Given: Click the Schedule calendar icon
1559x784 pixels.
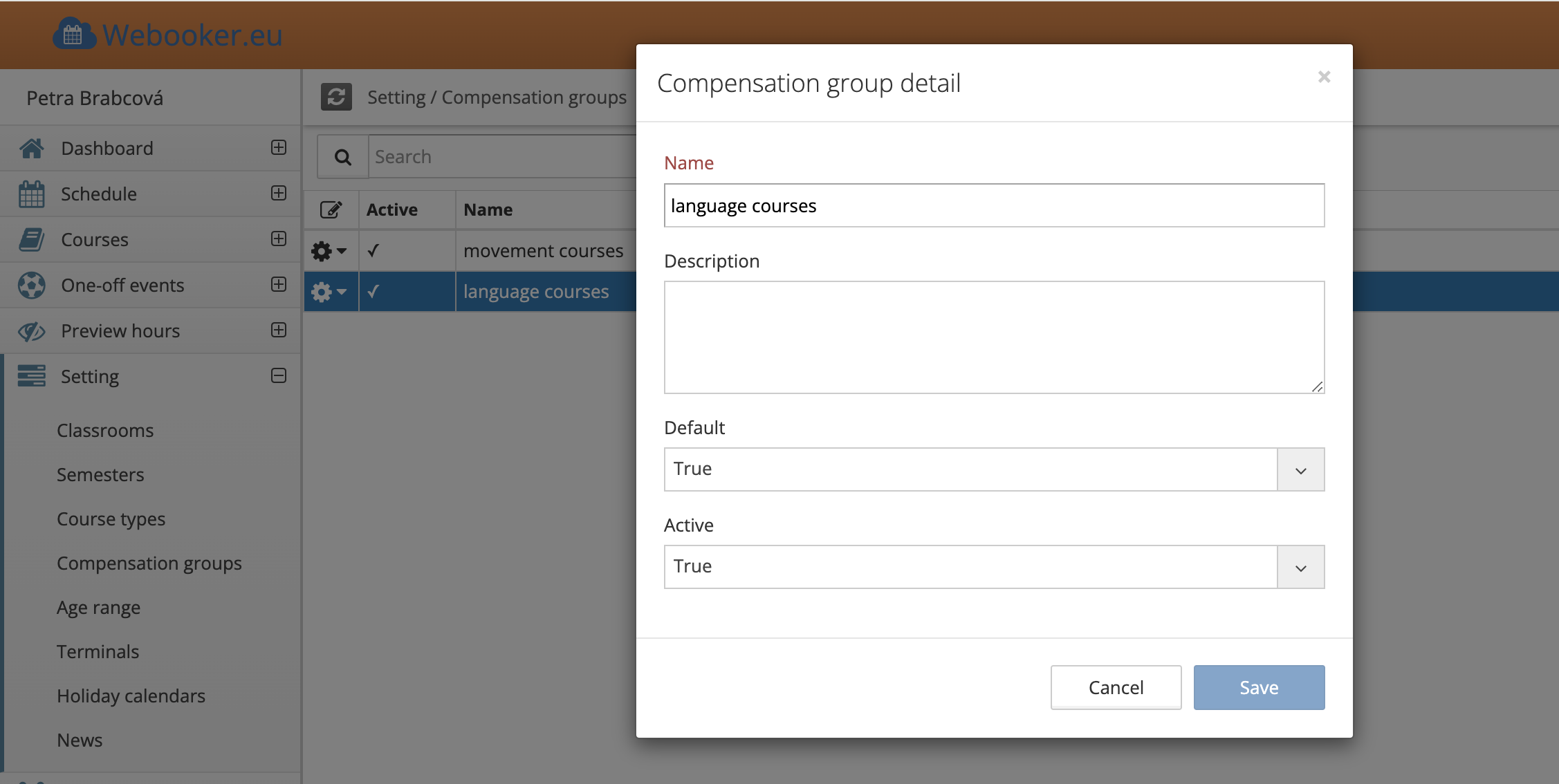Looking at the screenshot, I should 31,194.
